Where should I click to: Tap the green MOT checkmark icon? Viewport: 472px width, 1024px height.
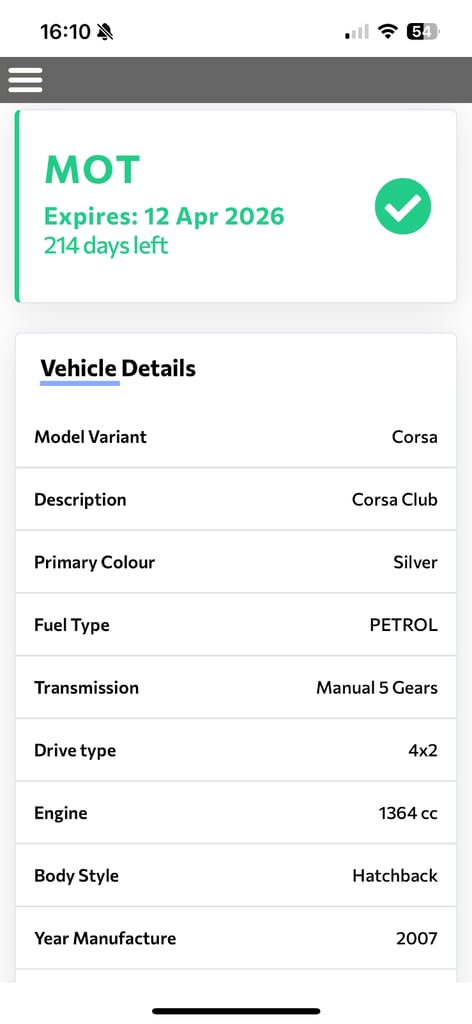[x=403, y=206]
